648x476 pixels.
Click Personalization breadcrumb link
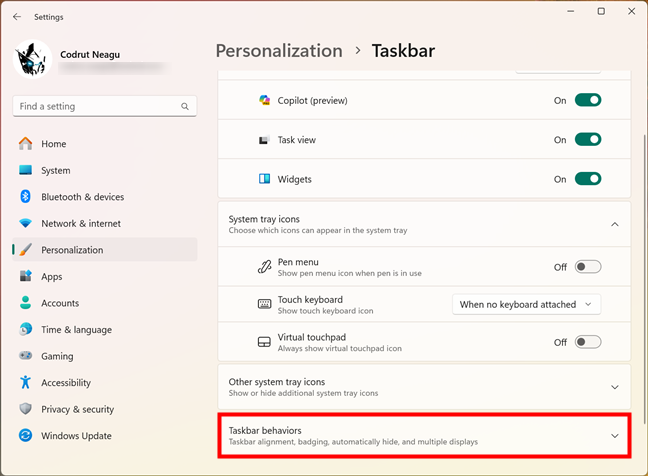click(279, 51)
